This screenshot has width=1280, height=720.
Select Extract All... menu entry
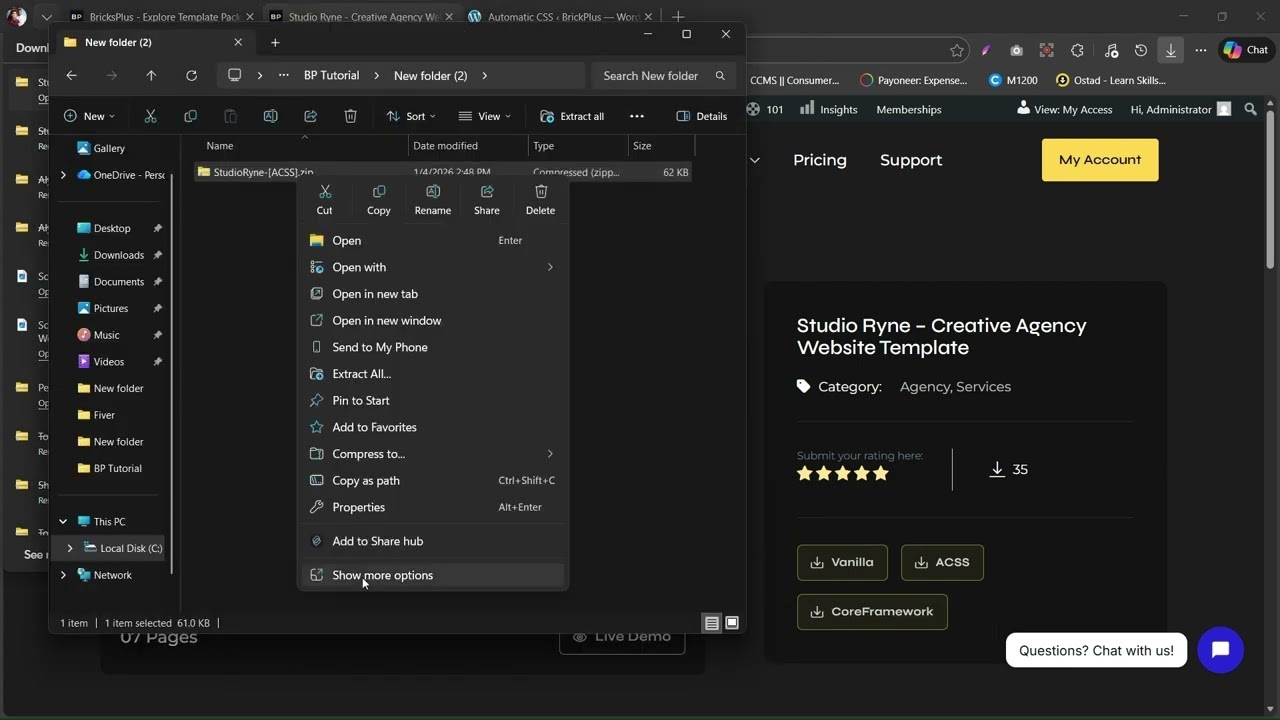(433, 374)
